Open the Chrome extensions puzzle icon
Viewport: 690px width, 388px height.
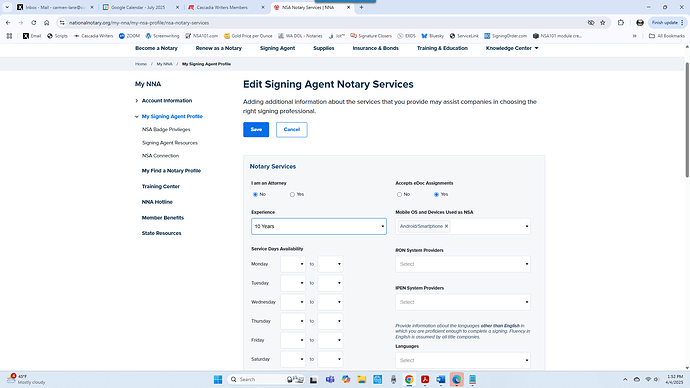621,22
